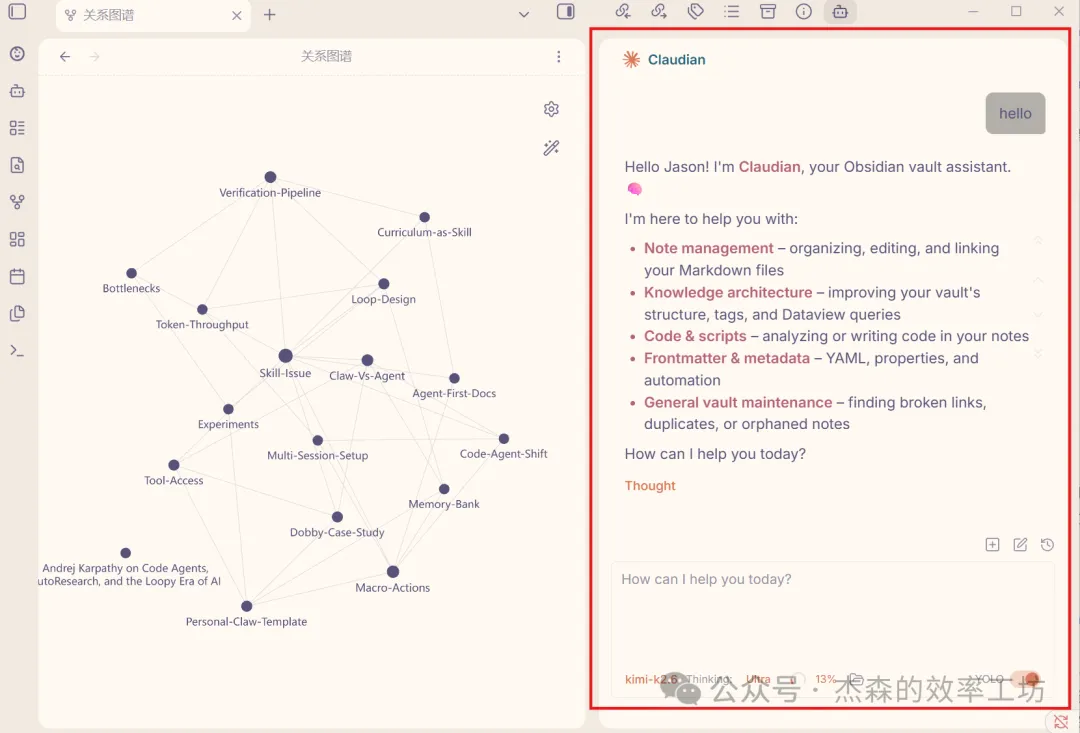Click the 关系图谱 title in the view header

pyautogui.click(x=326, y=56)
